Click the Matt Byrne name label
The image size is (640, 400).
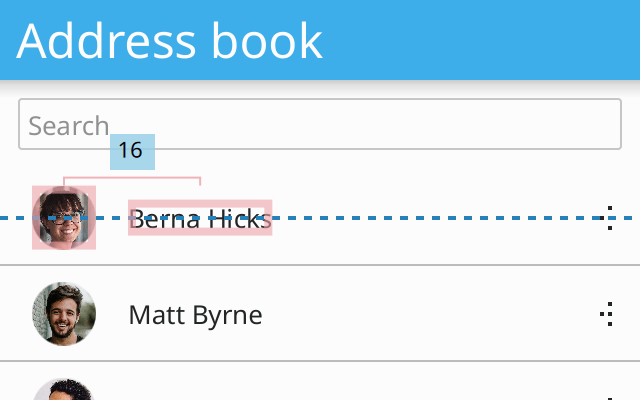coord(196,315)
